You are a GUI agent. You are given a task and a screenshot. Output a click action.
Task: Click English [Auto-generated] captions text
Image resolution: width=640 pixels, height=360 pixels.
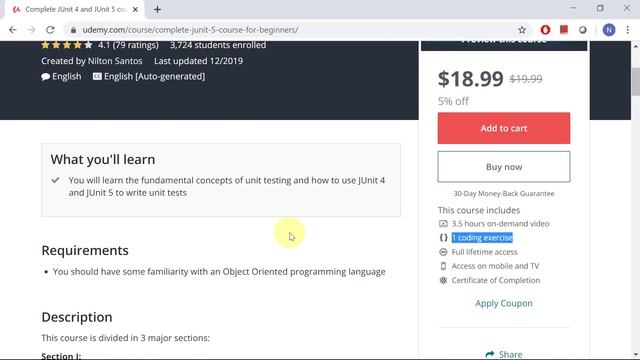(x=154, y=76)
